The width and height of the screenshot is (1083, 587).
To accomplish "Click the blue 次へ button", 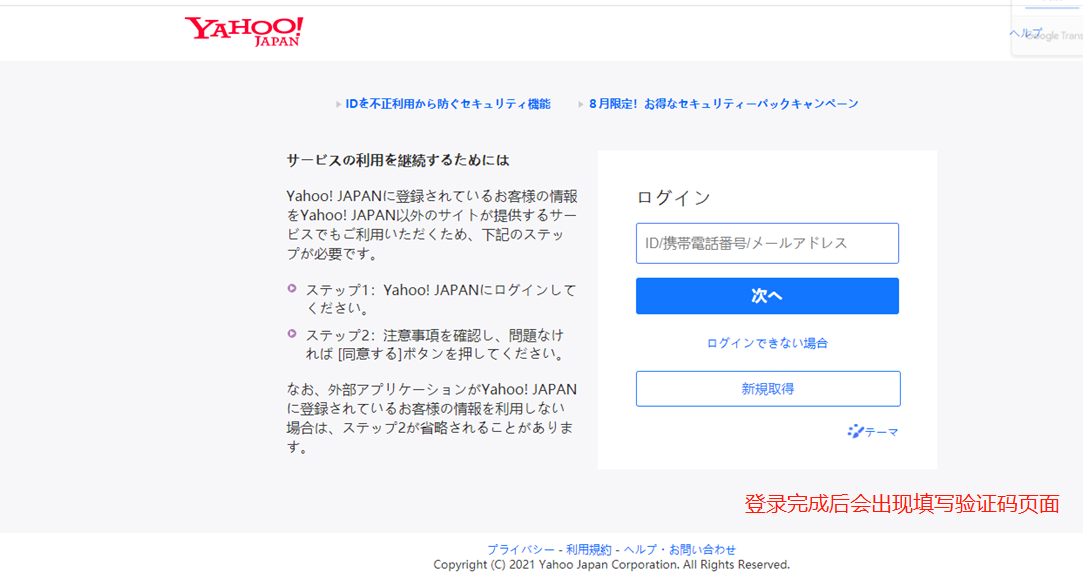I will 767,296.
